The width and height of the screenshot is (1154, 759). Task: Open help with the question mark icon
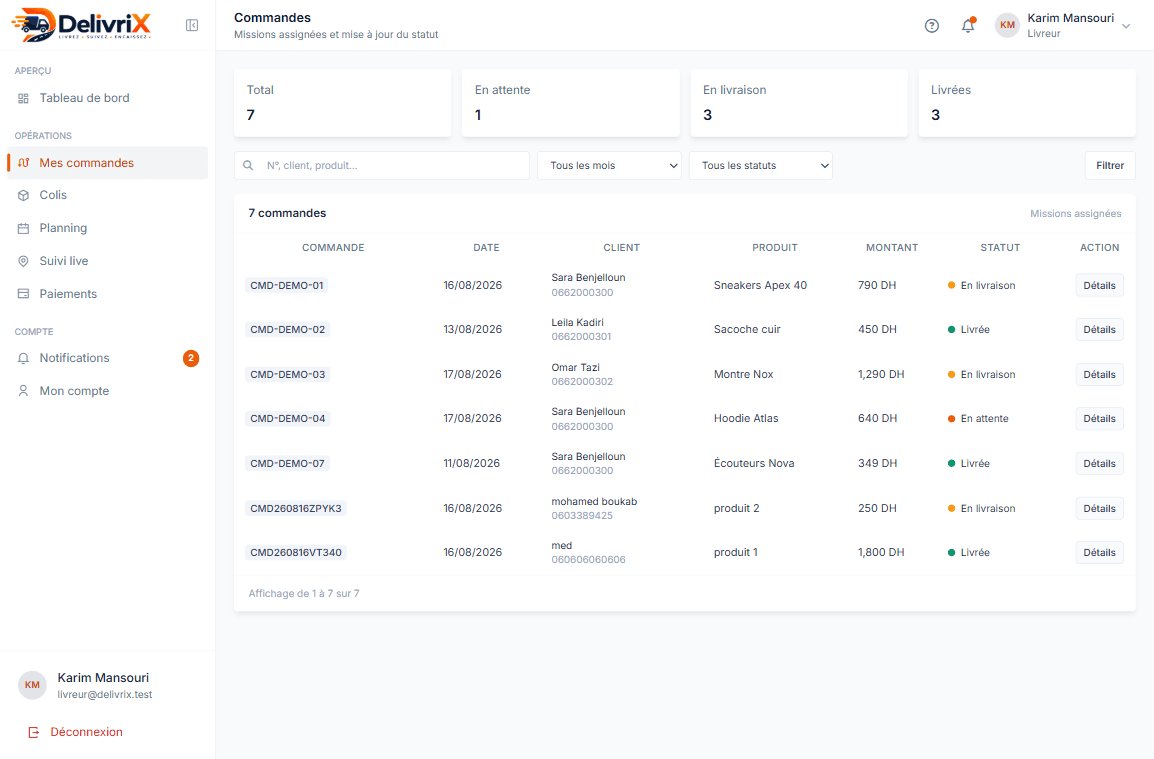point(932,26)
